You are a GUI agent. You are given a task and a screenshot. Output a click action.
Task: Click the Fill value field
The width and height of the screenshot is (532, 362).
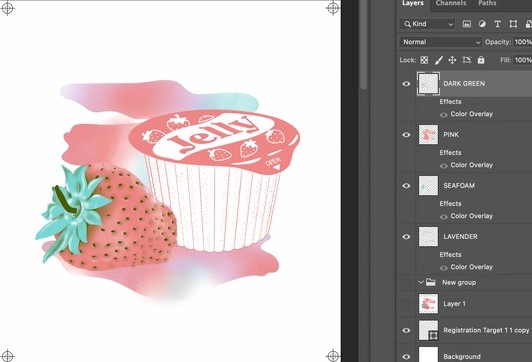522,60
